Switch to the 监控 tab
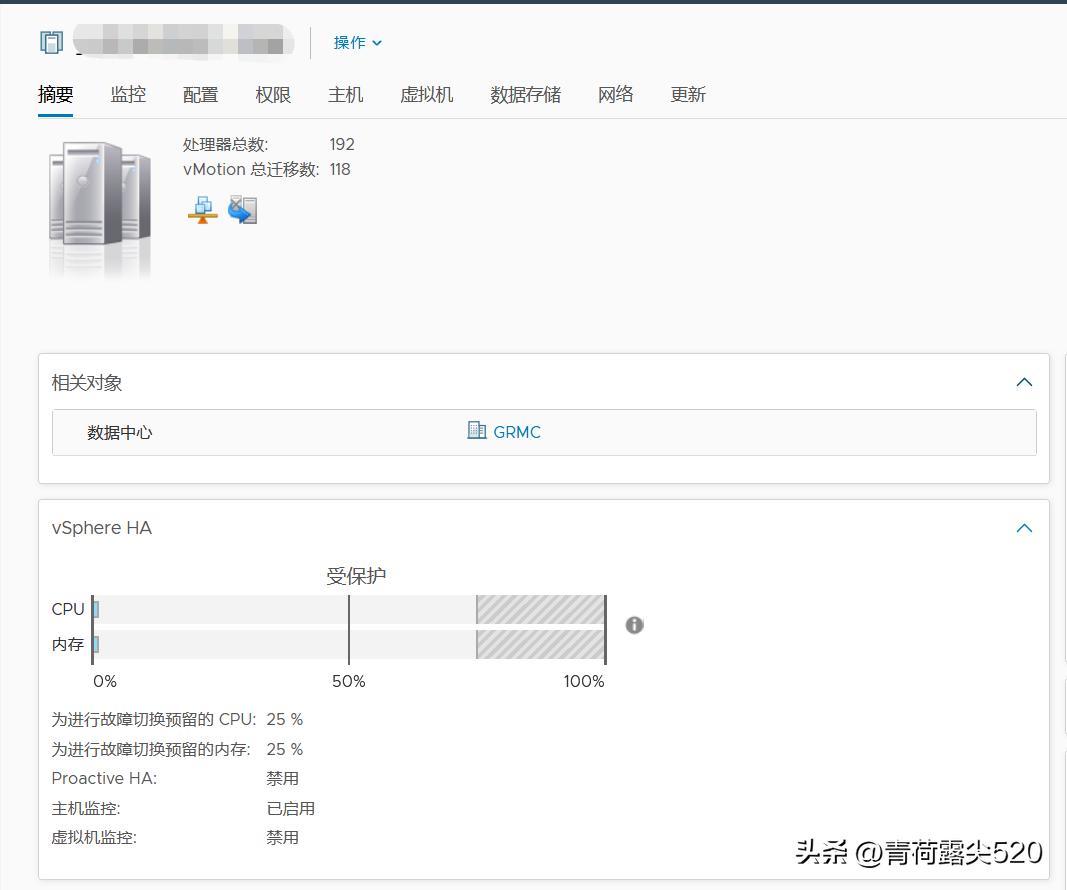Image resolution: width=1067 pixels, height=890 pixels. 128,94
